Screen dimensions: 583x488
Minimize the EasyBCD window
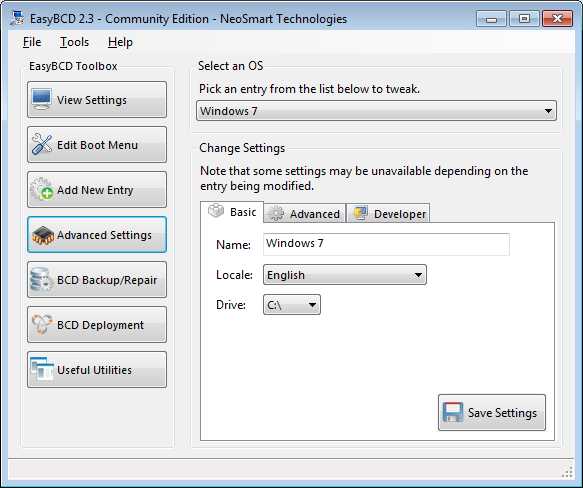tap(491, 19)
